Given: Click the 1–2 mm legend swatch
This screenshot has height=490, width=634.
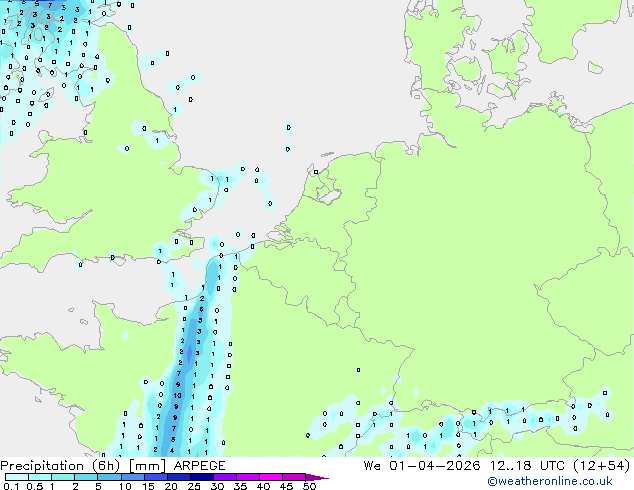Looking at the screenshot, I should (x=63, y=477).
